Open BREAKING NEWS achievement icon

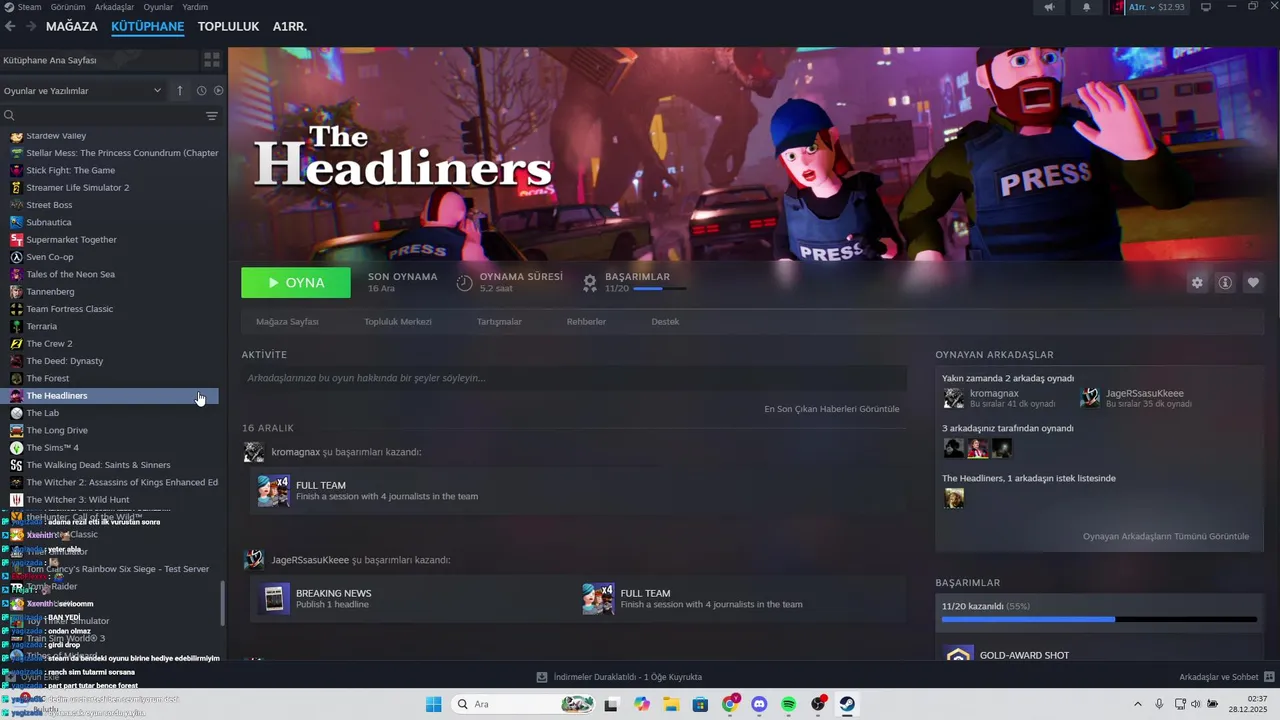[x=274, y=598]
